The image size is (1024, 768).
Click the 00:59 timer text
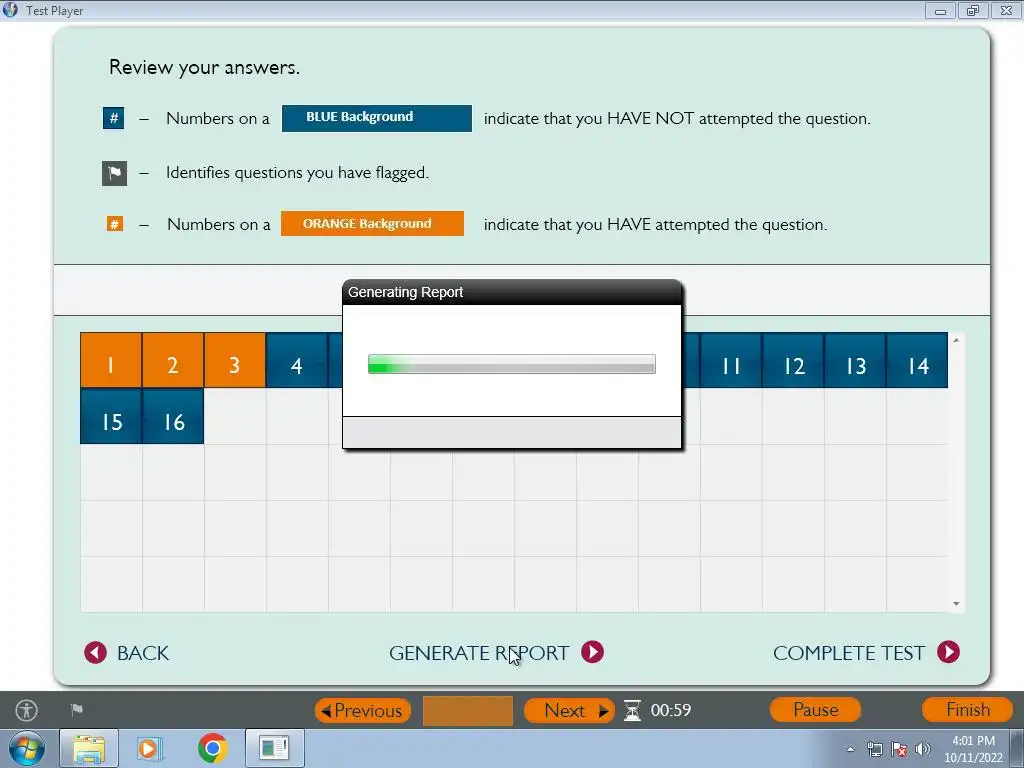(671, 711)
